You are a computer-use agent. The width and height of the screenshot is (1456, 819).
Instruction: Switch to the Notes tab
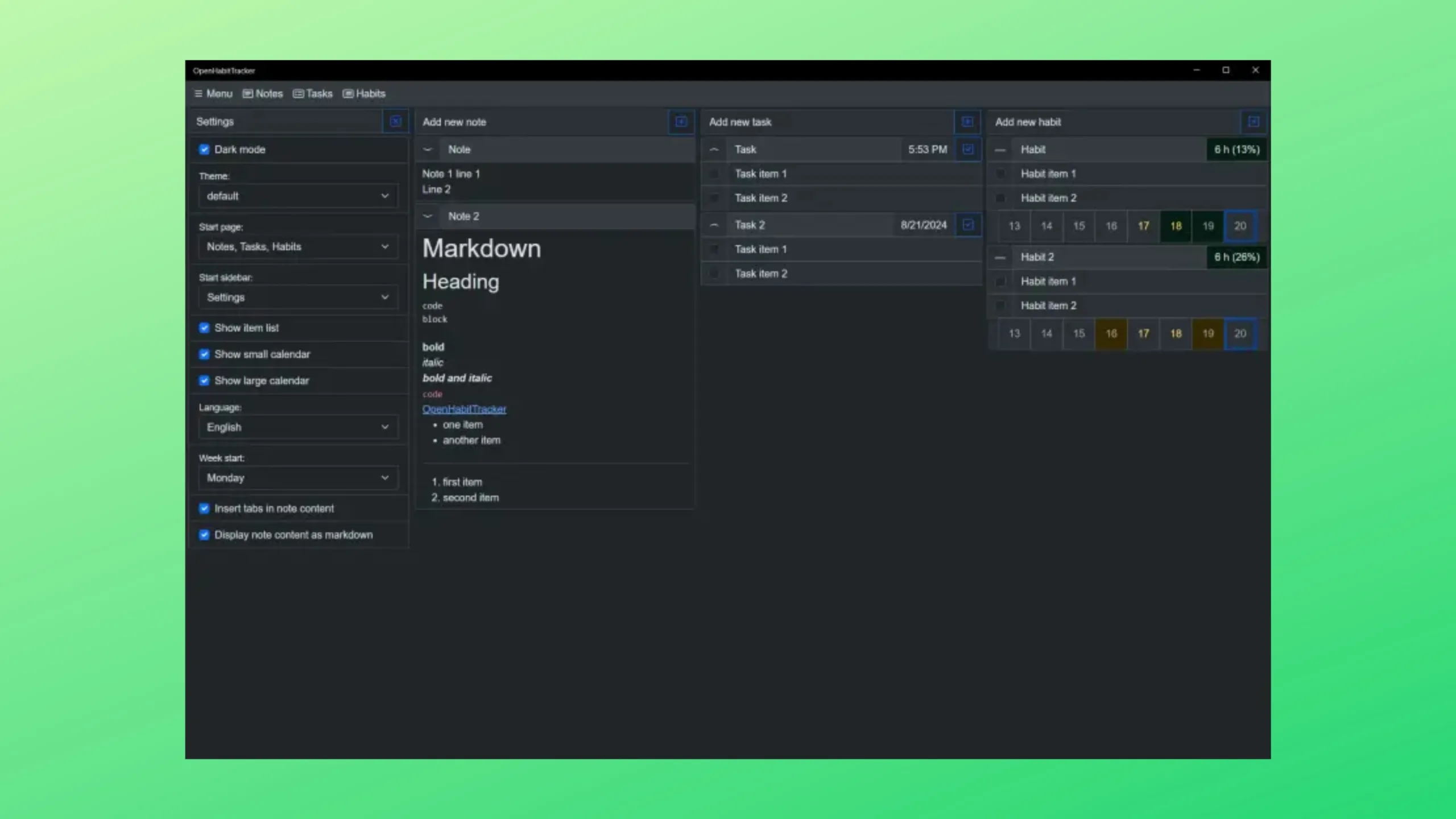click(263, 94)
